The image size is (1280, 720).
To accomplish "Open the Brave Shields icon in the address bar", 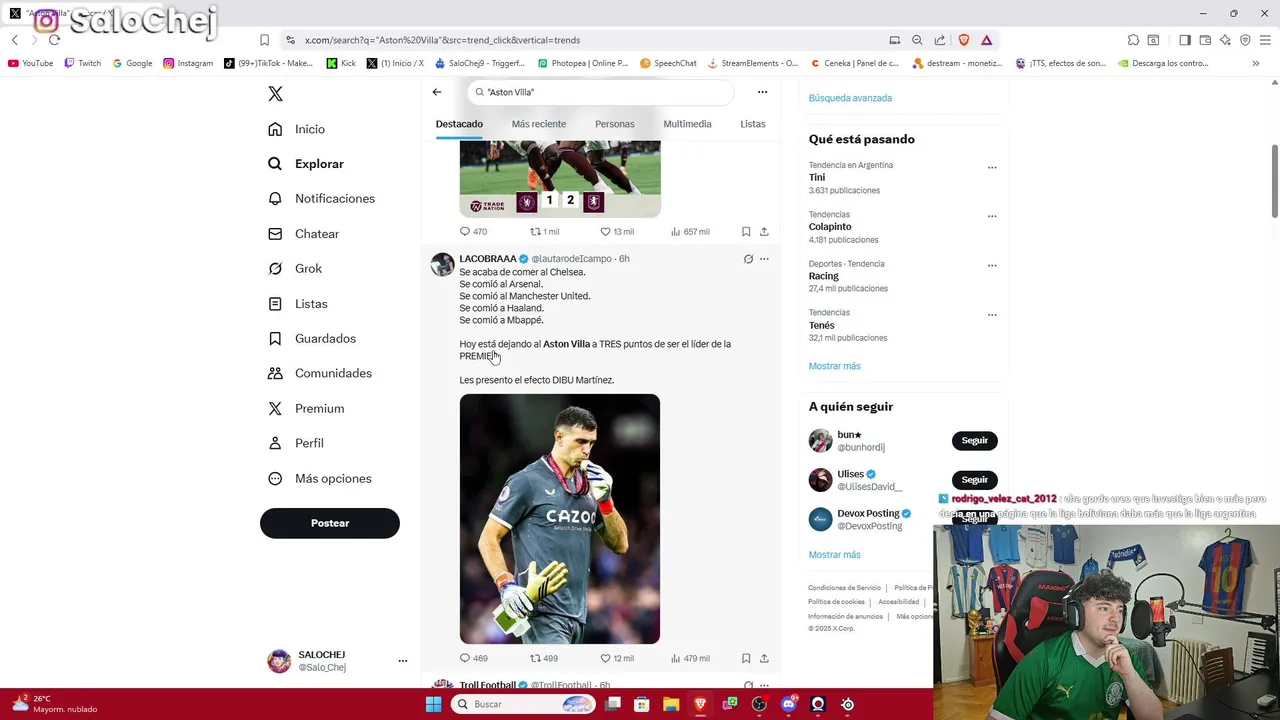I will 964,40.
